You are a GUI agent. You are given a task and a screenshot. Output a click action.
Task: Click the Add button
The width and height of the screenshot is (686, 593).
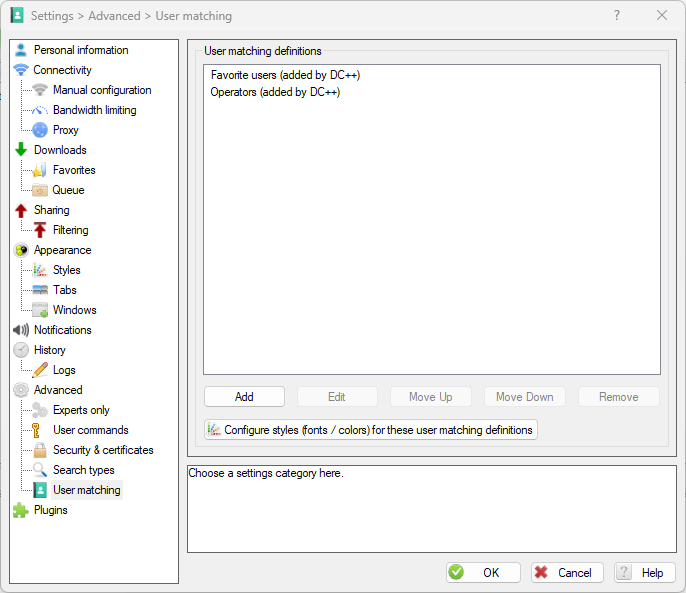(x=244, y=397)
